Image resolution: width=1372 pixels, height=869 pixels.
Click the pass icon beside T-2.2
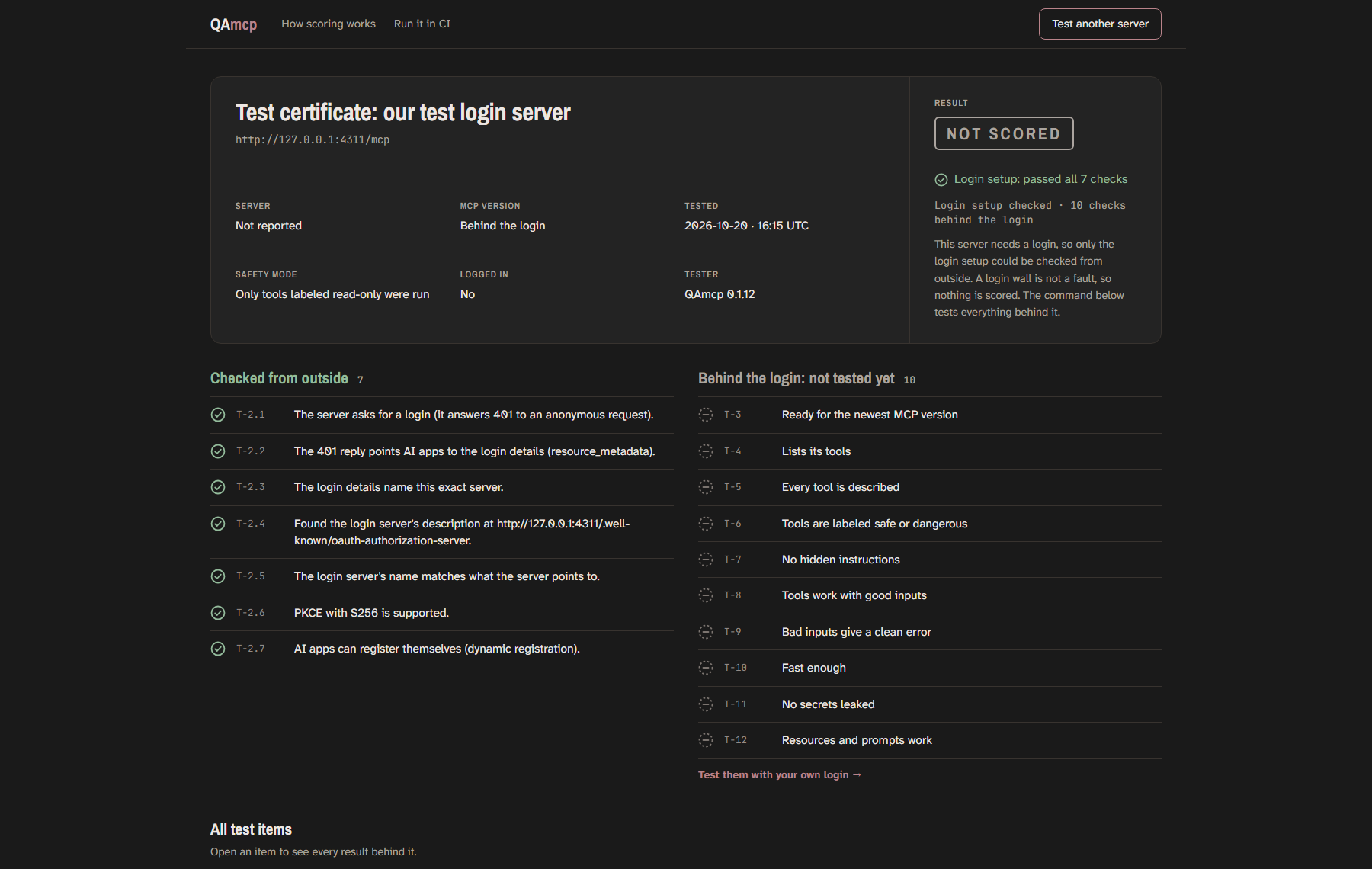click(x=218, y=451)
